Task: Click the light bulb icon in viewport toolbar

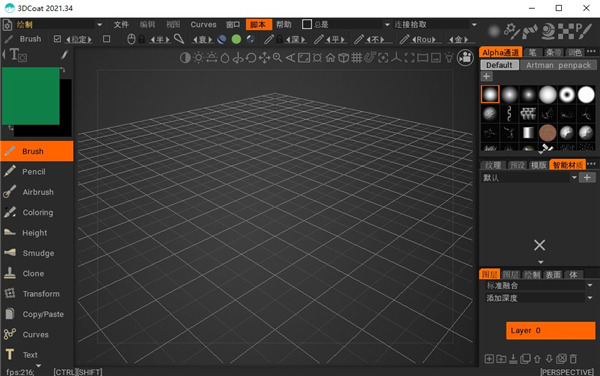Action: [449, 58]
